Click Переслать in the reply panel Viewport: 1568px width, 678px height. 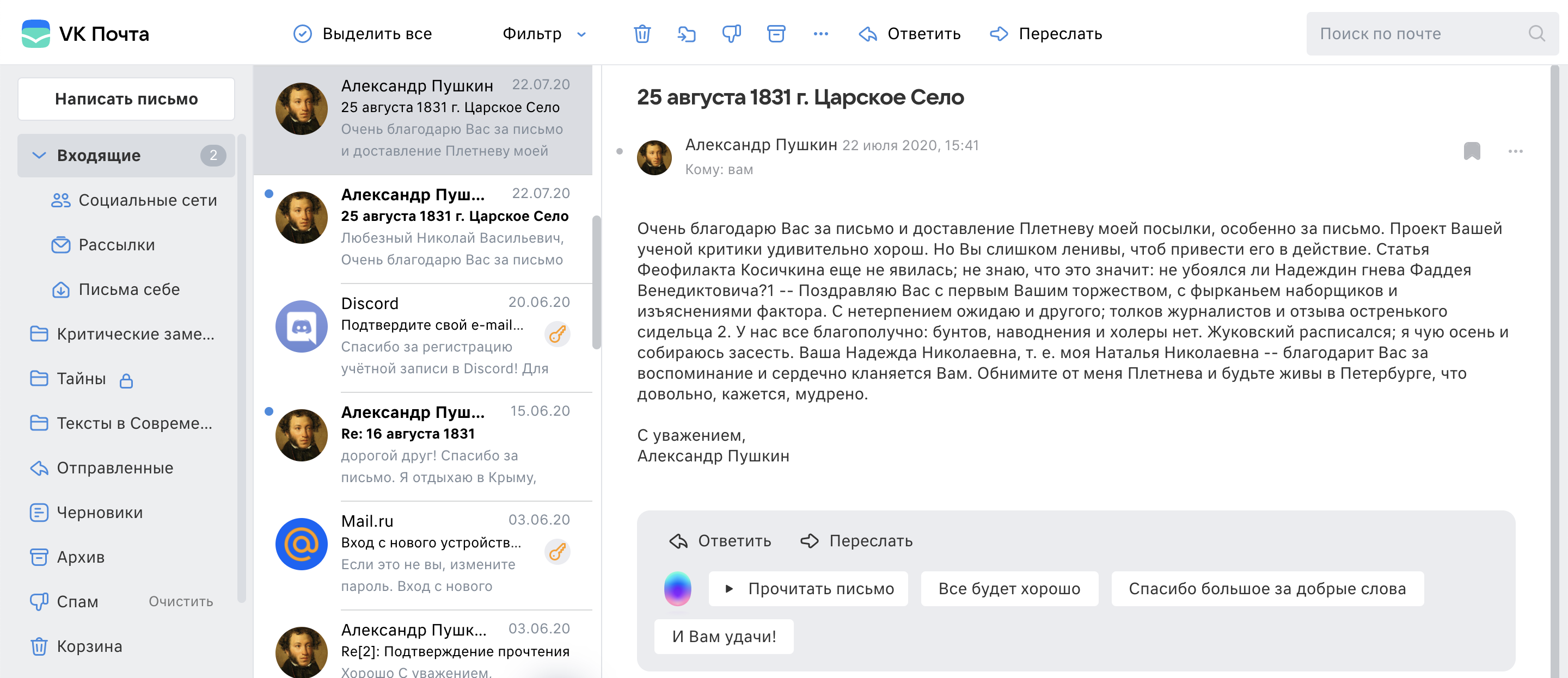click(856, 540)
